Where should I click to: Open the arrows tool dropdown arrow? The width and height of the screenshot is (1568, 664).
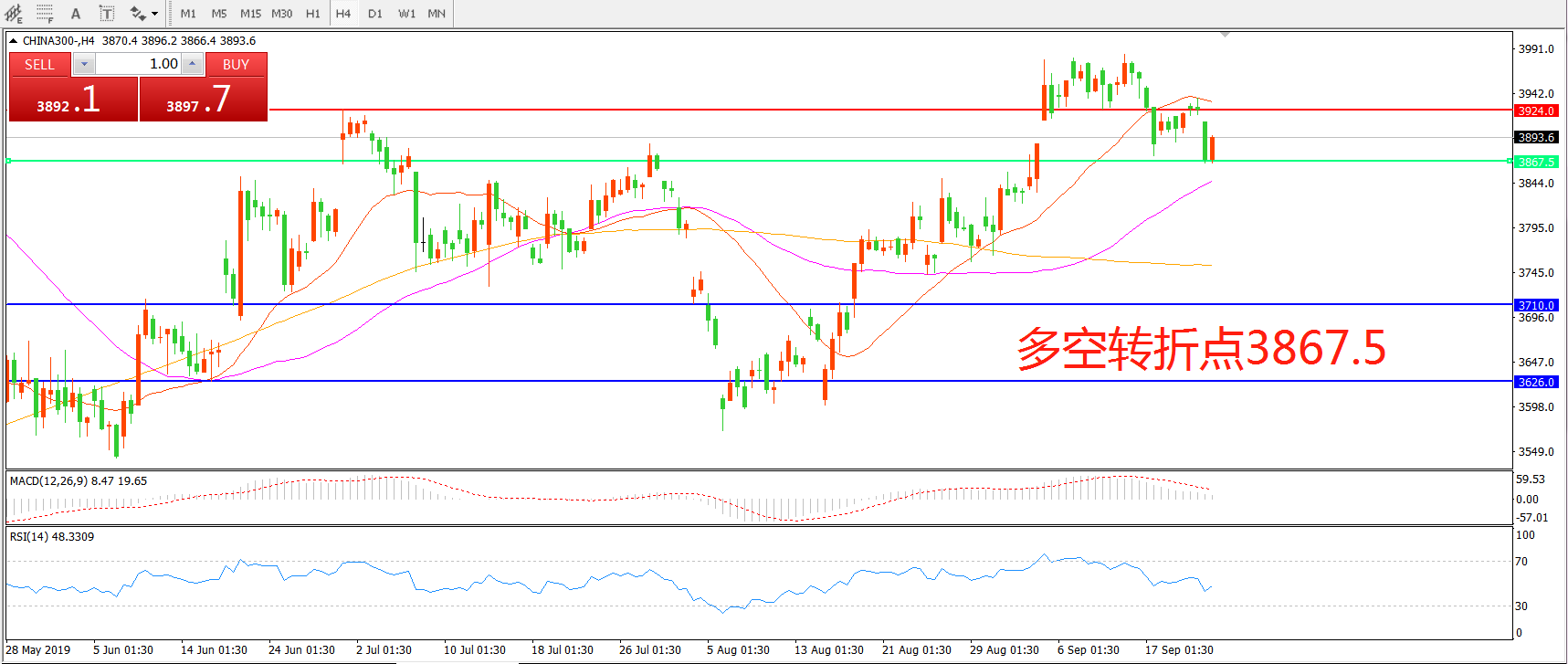[x=154, y=14]
